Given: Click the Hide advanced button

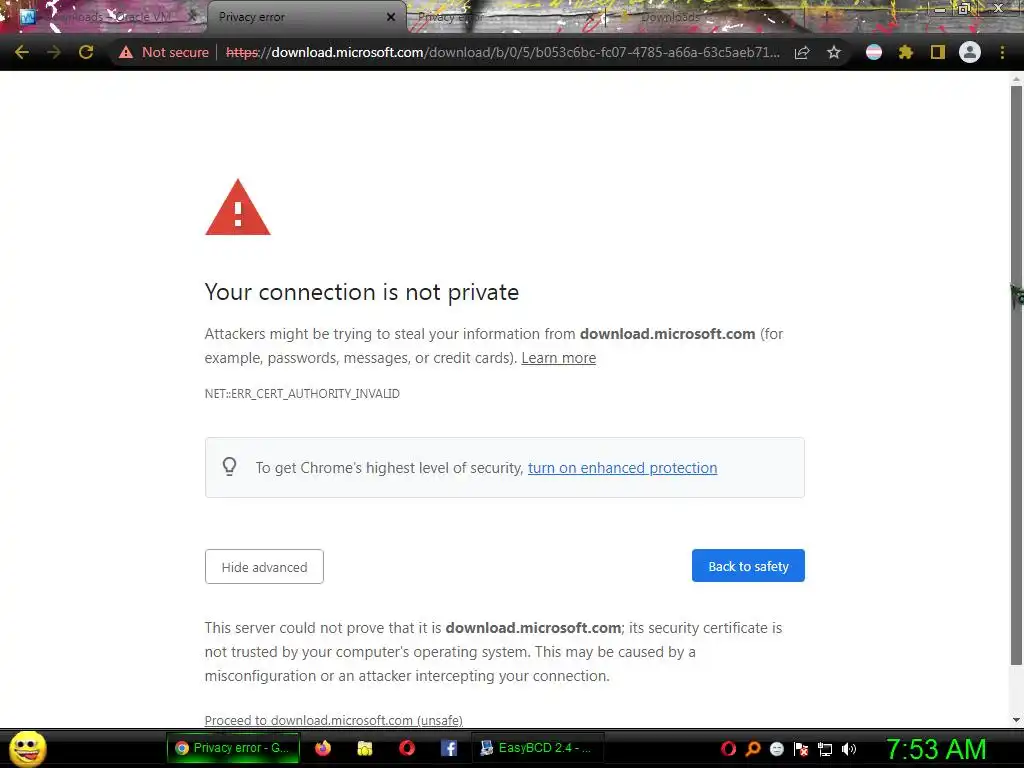Looking at the screenshot, I should coord(264,567).
